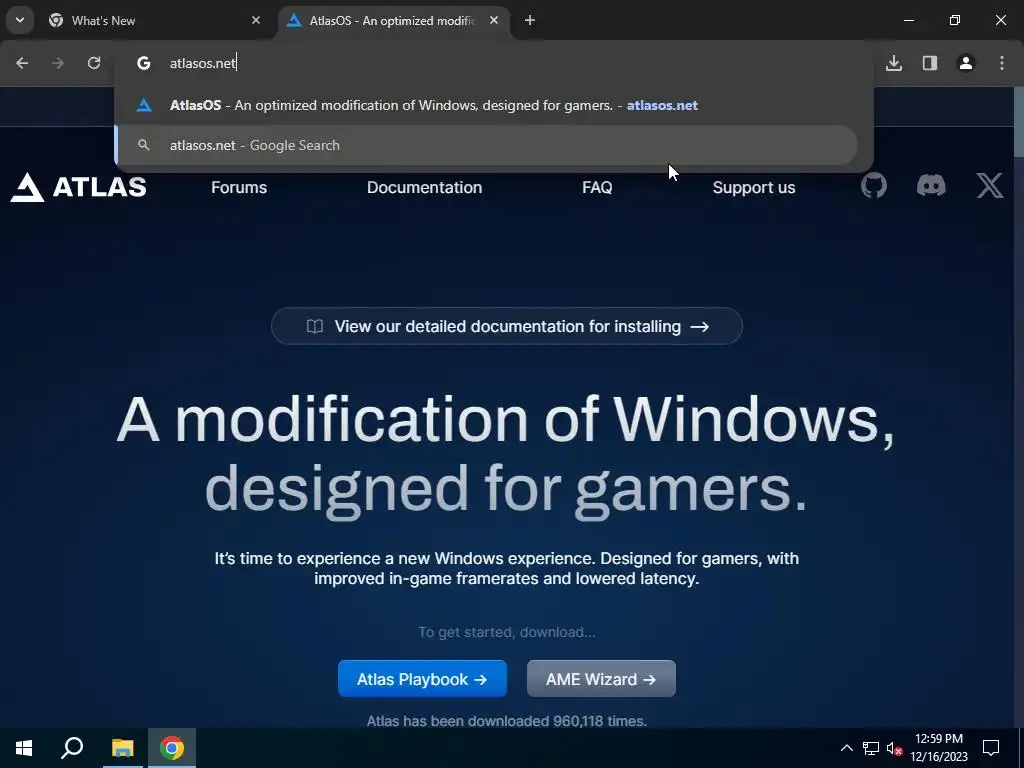
Task: Open the Windows Start menu
Action: [x=24, y=748]
